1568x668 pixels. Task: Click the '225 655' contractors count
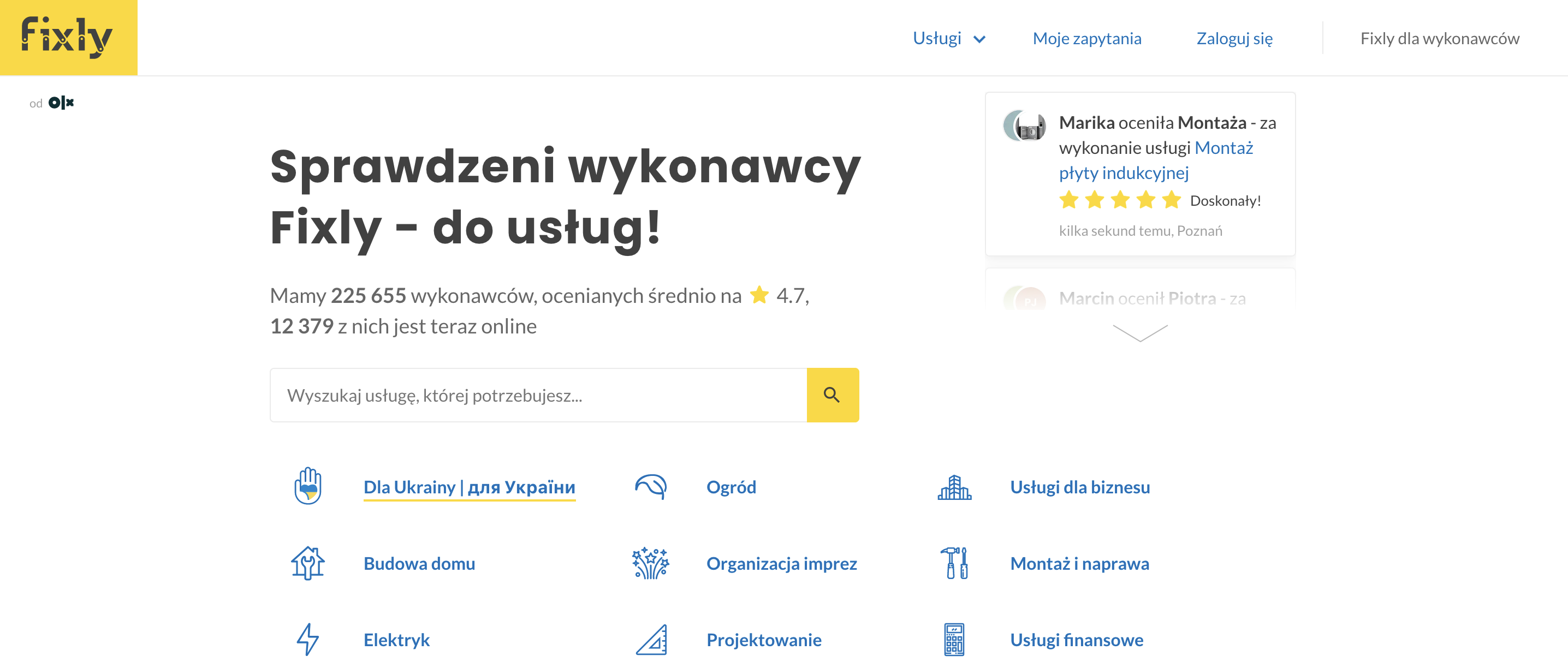point(369,295)
